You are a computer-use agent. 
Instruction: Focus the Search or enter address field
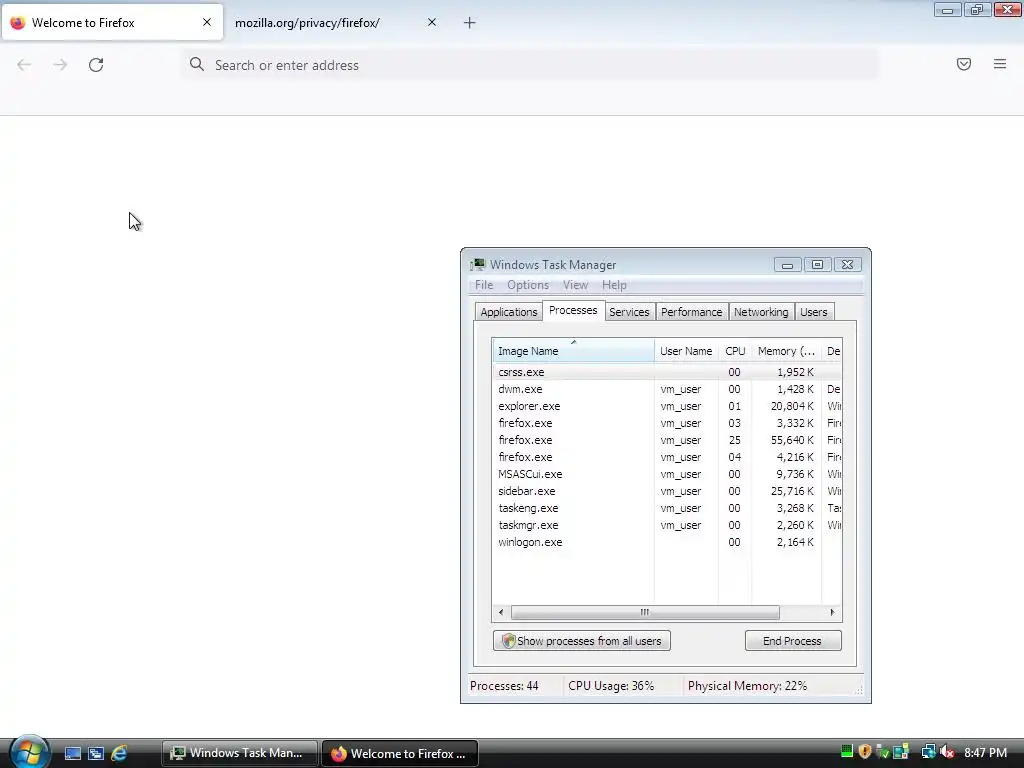point(530,65)
